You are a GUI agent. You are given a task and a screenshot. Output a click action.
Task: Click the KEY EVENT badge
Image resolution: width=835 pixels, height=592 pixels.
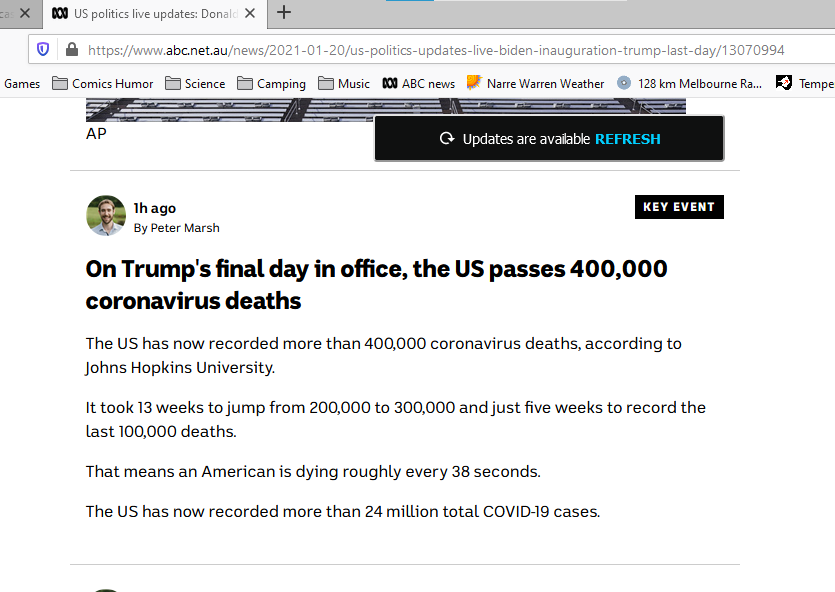click(x=679, y=207)
